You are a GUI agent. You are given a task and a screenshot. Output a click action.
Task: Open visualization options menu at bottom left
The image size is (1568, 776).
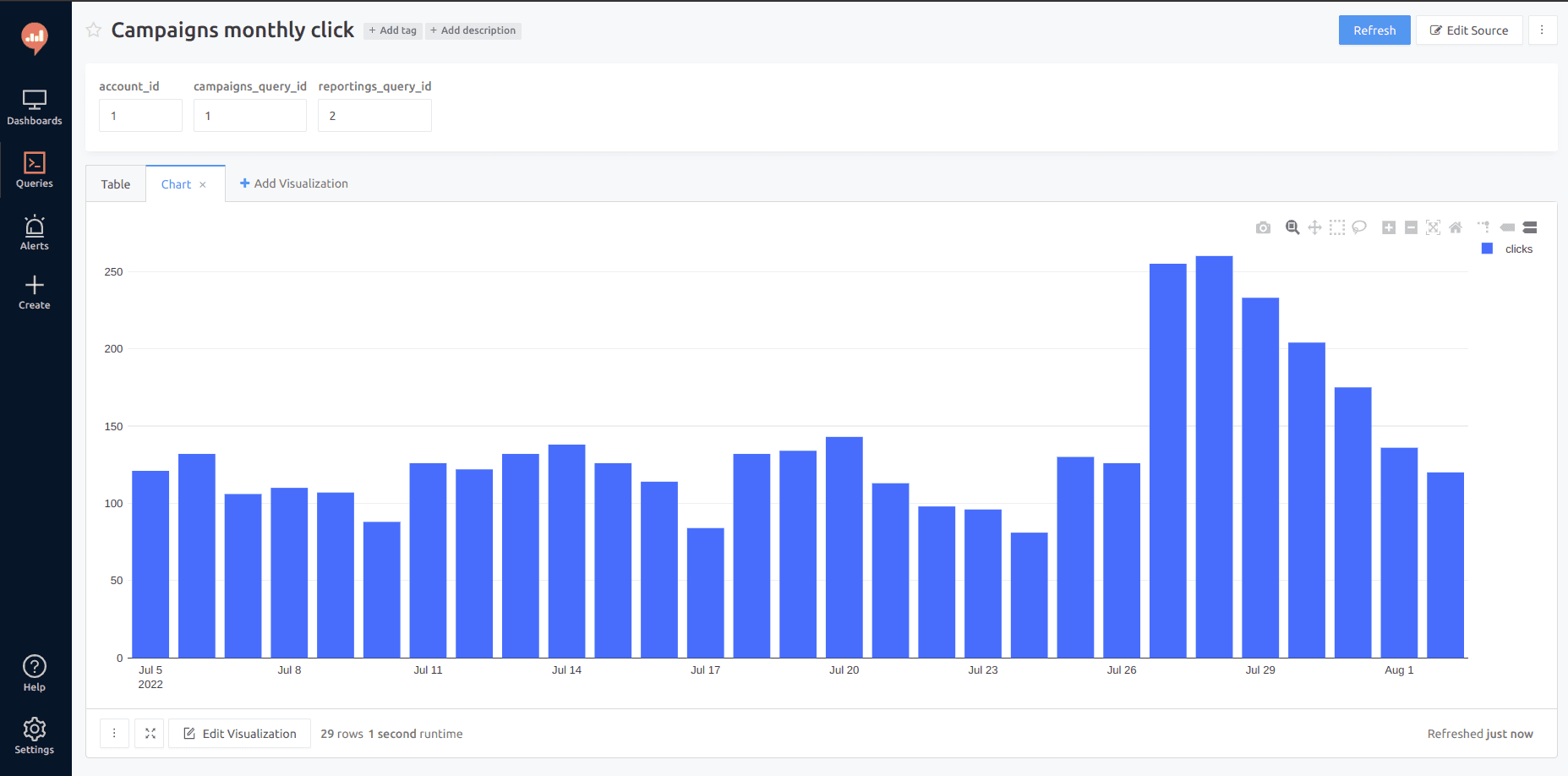(x=114, y=734)
